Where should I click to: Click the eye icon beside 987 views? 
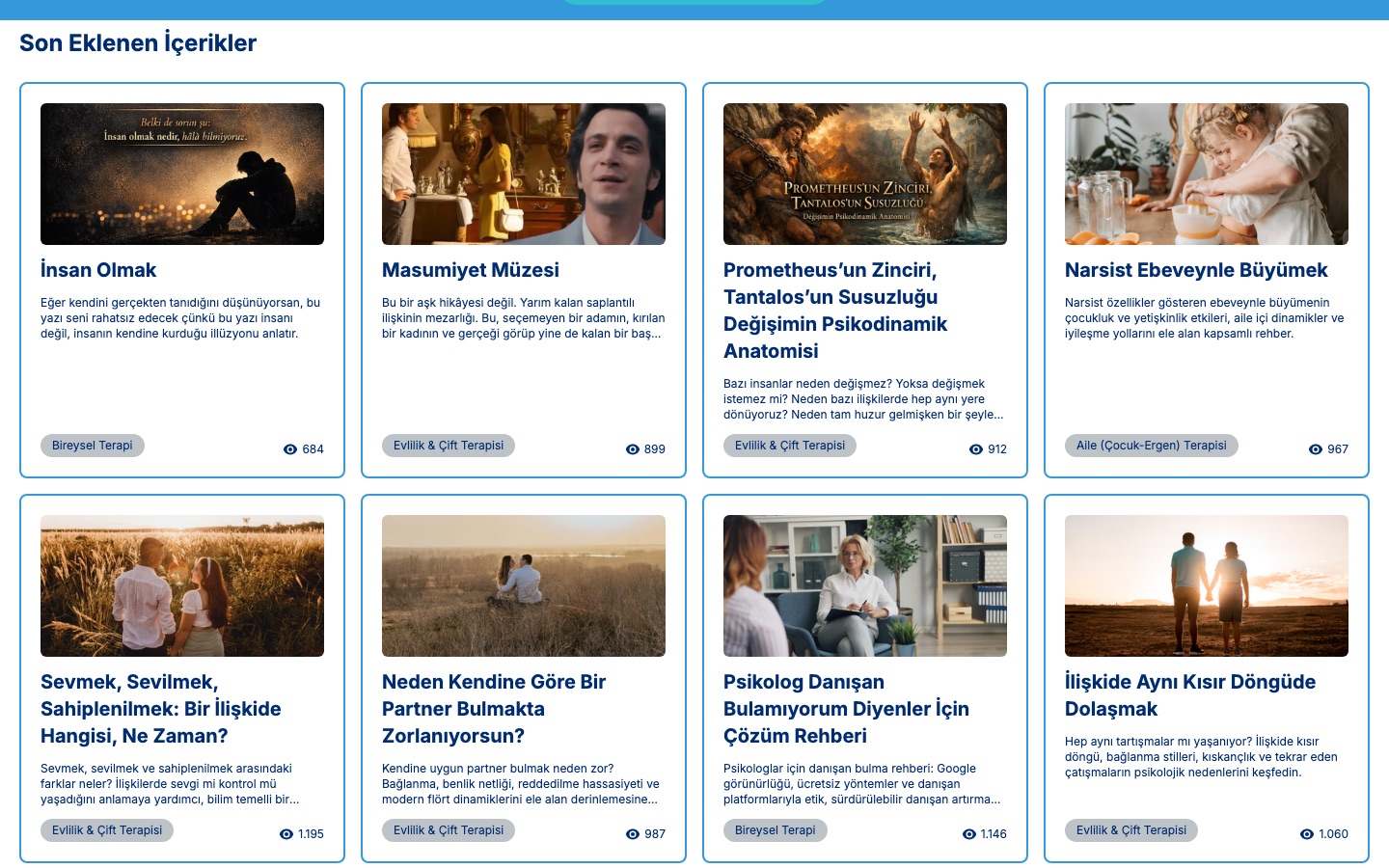(633, 834)
